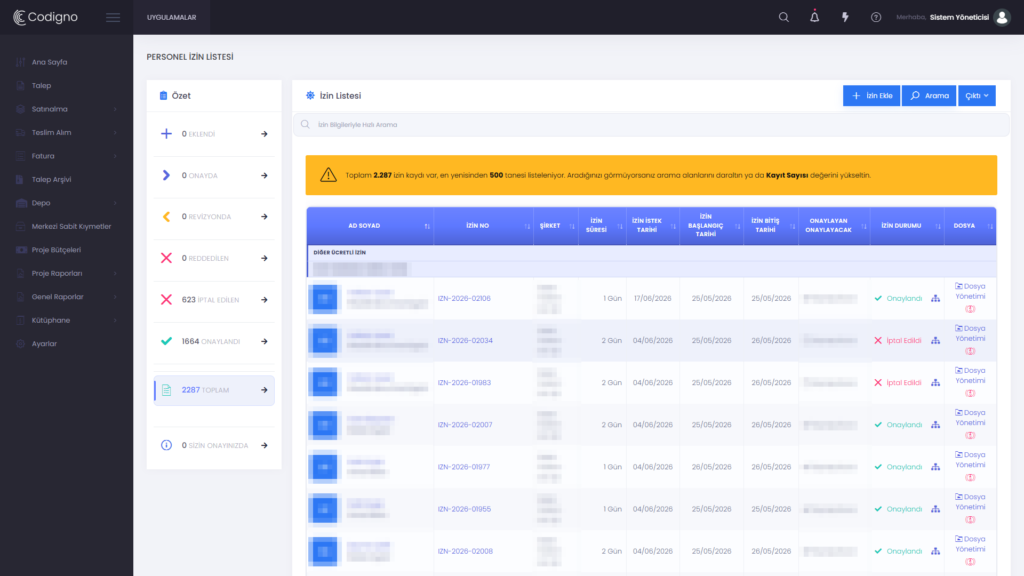Screen dimensions: 1024x576
Task: Open the search icon in top bar
Action: pyautogui.click(x=784, y=18)
